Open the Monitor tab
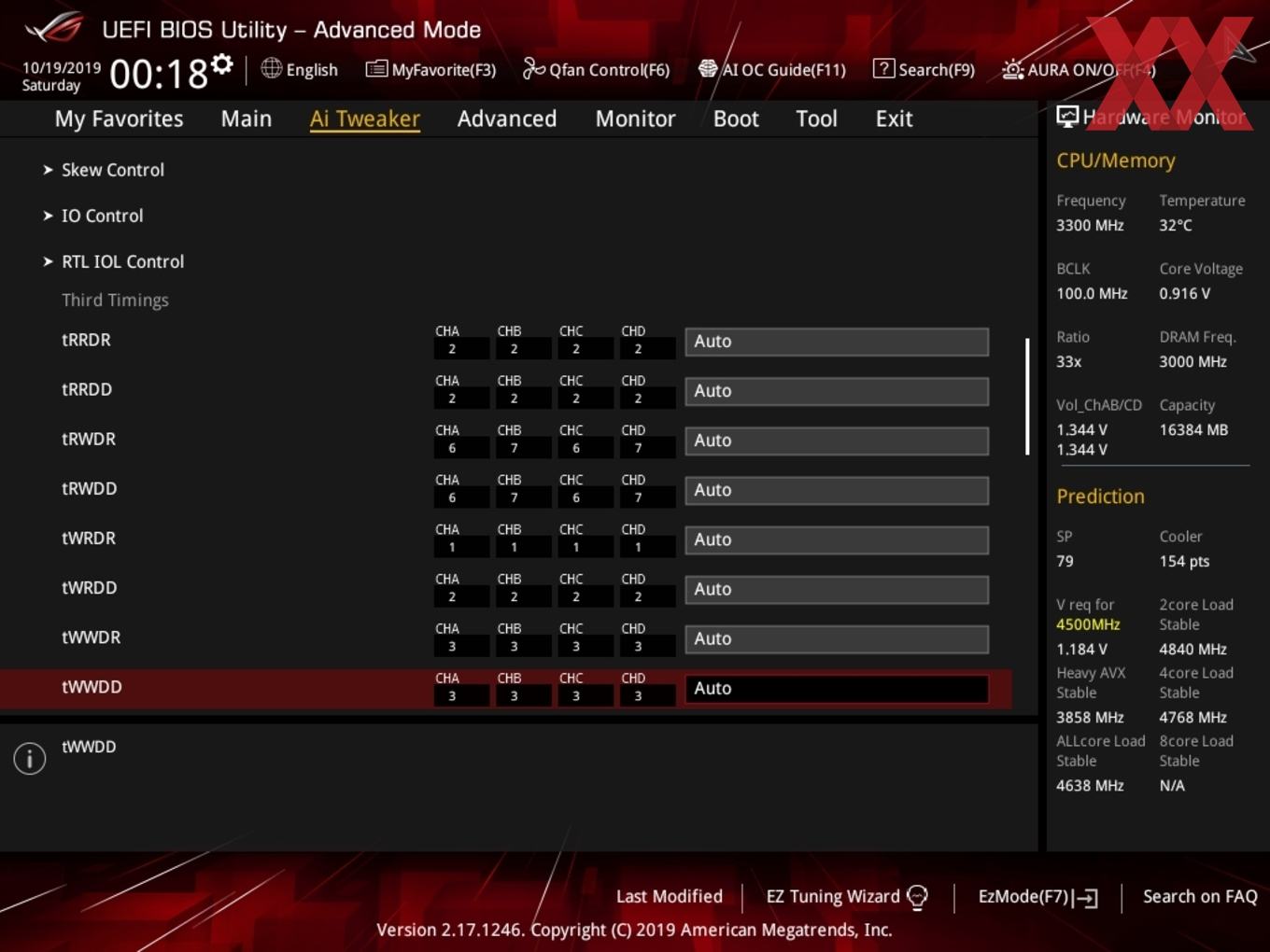This screenshot has height=952, width=1270. coord(635,119)
